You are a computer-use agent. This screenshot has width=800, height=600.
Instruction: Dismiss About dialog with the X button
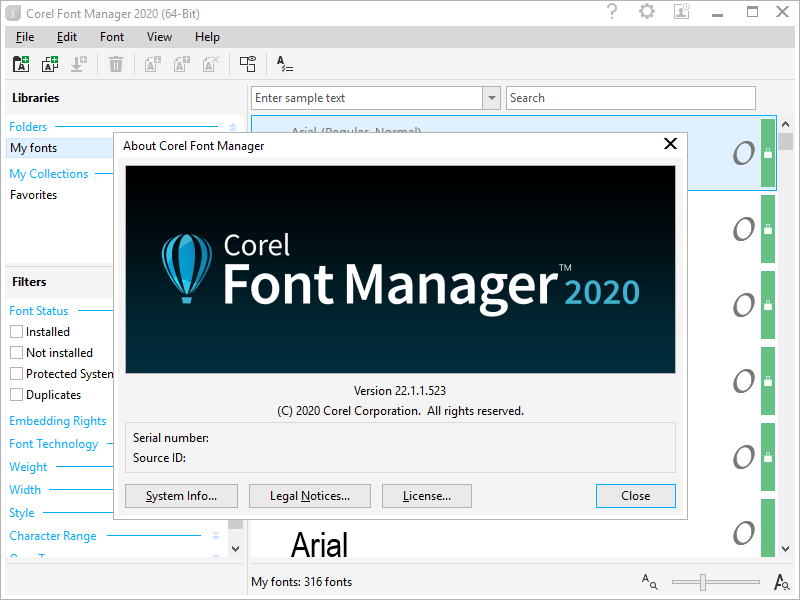[670, 144]
